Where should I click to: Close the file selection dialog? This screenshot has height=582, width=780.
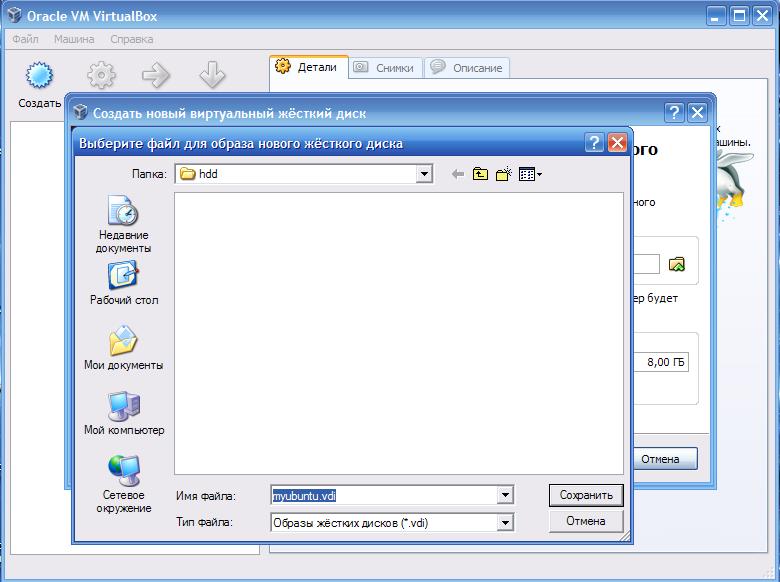617,143
